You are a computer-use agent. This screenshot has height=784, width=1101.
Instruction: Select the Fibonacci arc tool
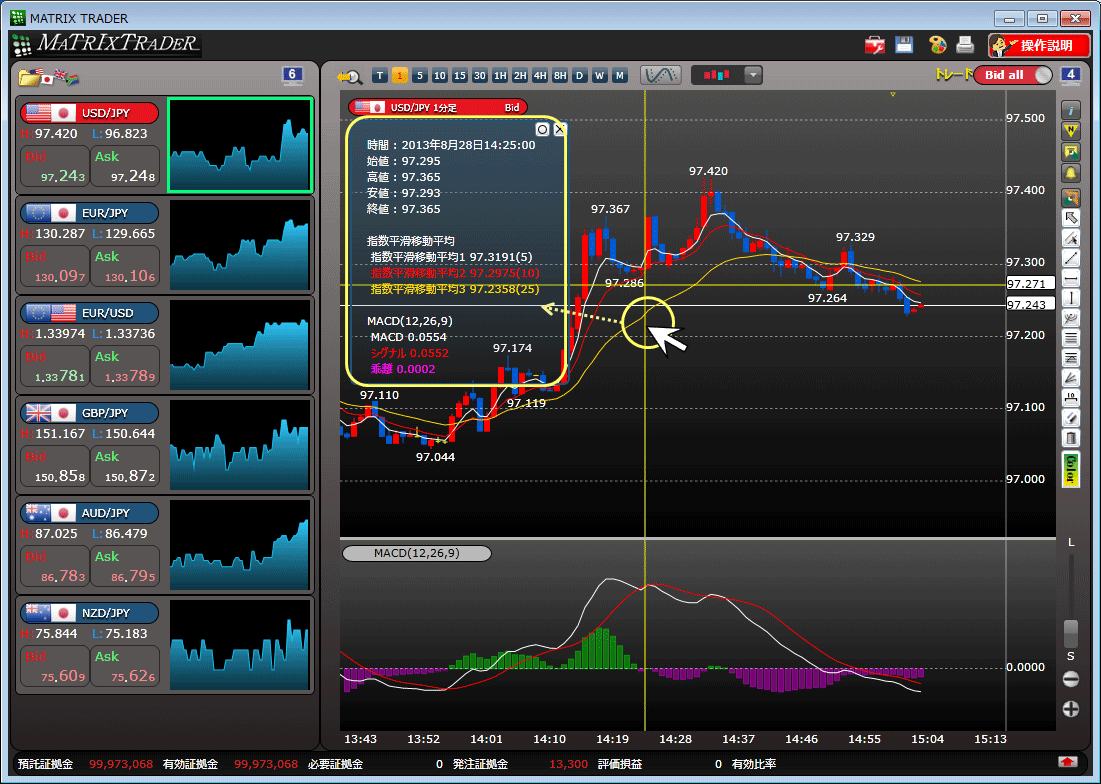1071,319
